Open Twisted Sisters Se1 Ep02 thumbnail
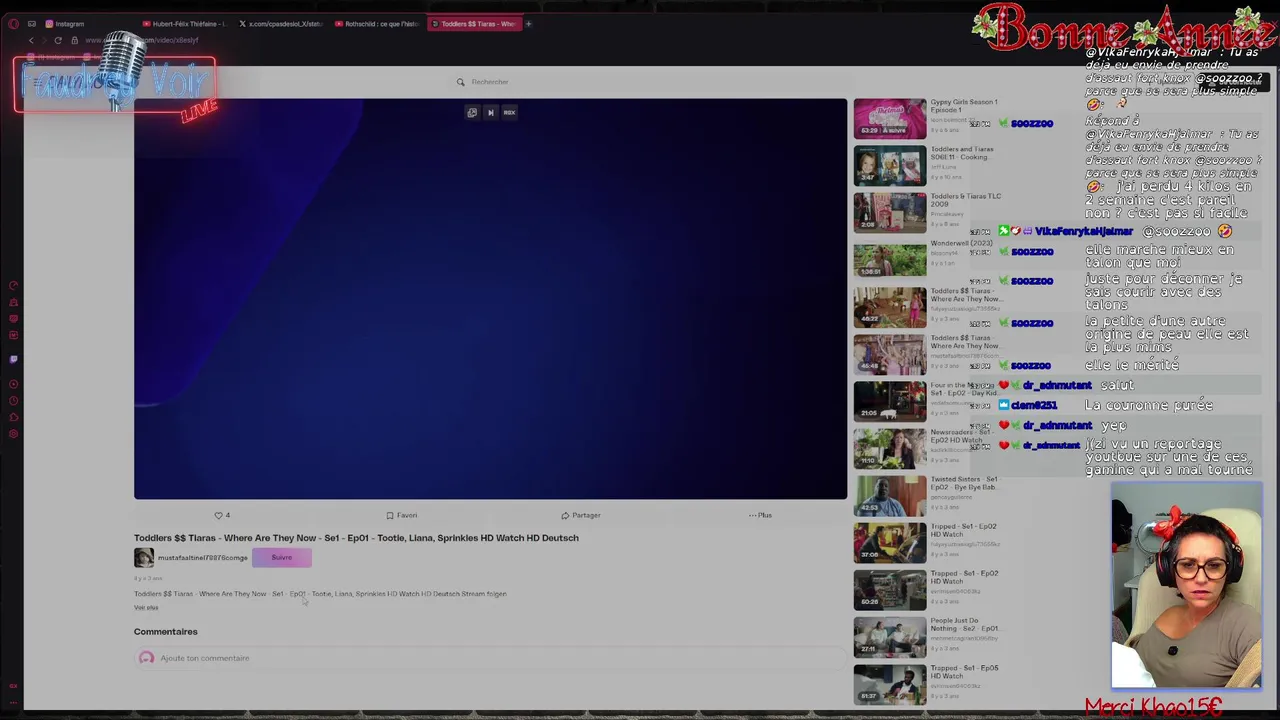 point(890,495)
